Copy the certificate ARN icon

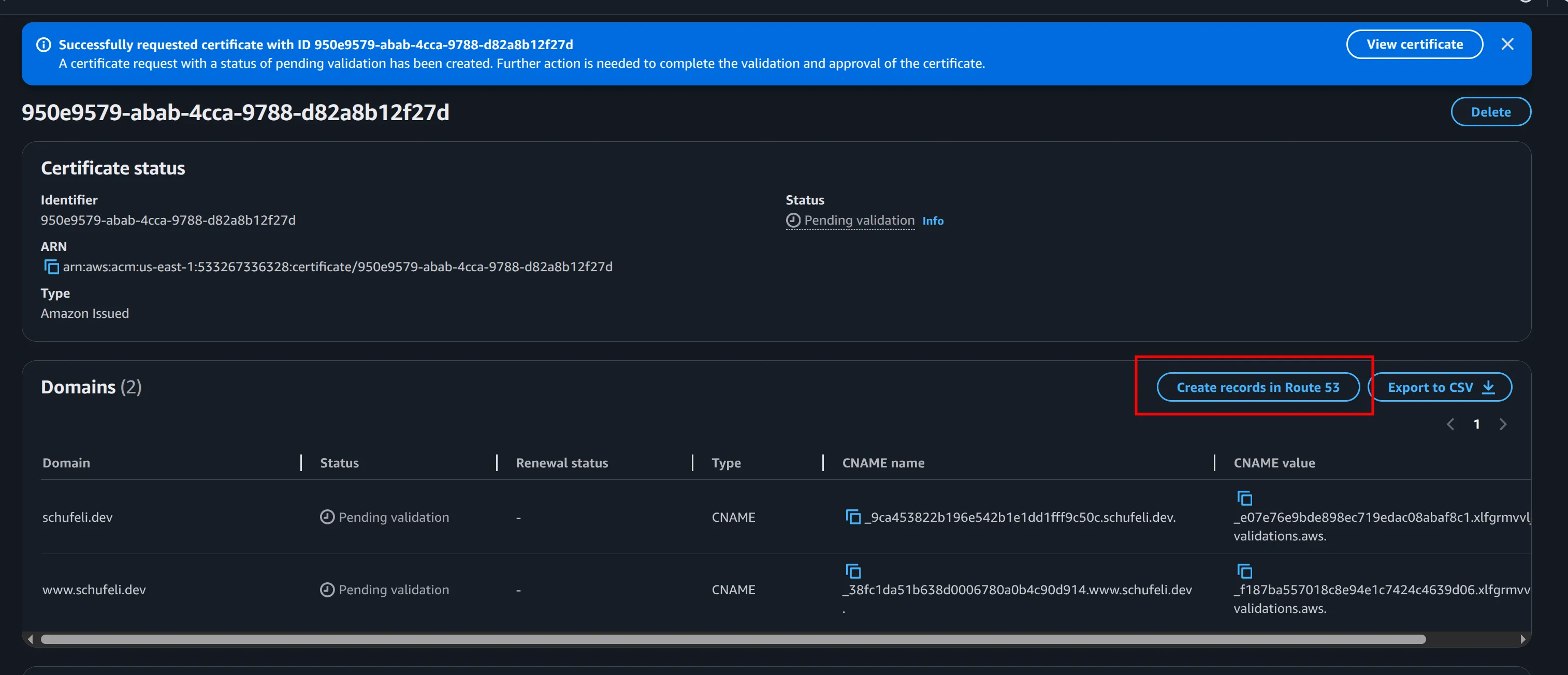(51, 267)
